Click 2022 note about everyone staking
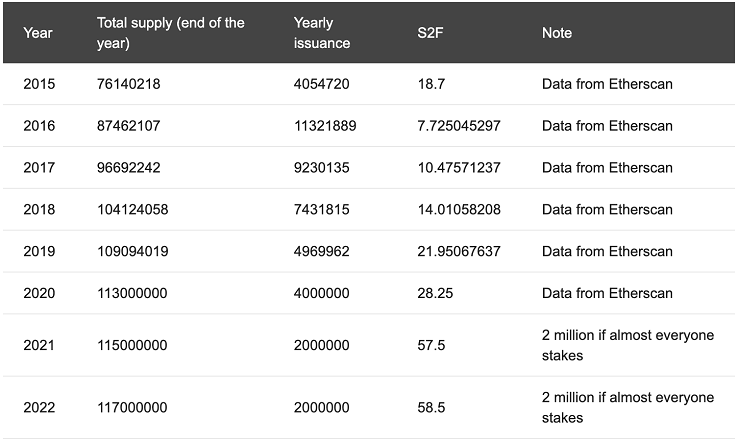738x442 pixels. click(x=628, y=408)
